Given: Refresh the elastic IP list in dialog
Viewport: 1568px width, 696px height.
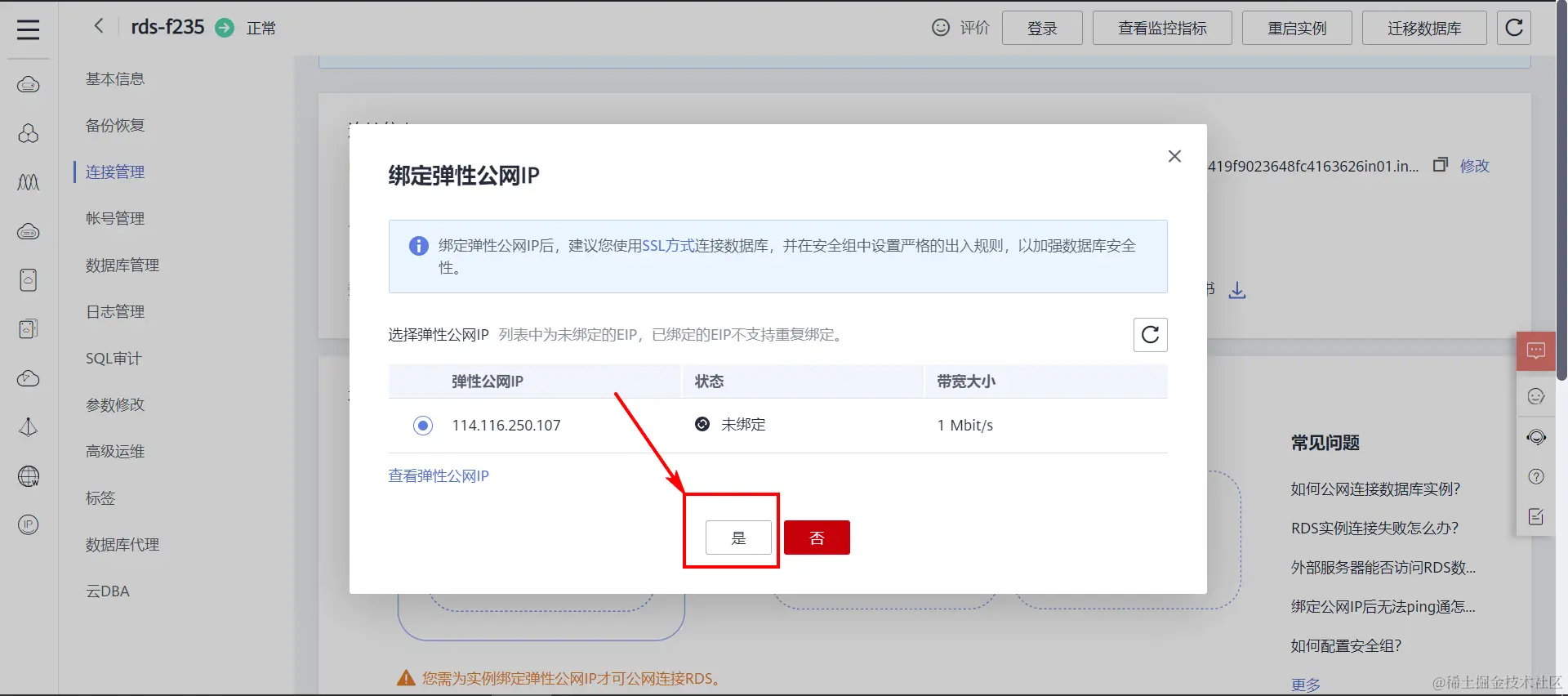Looking at the screenshot, I should click(1150, 335).
